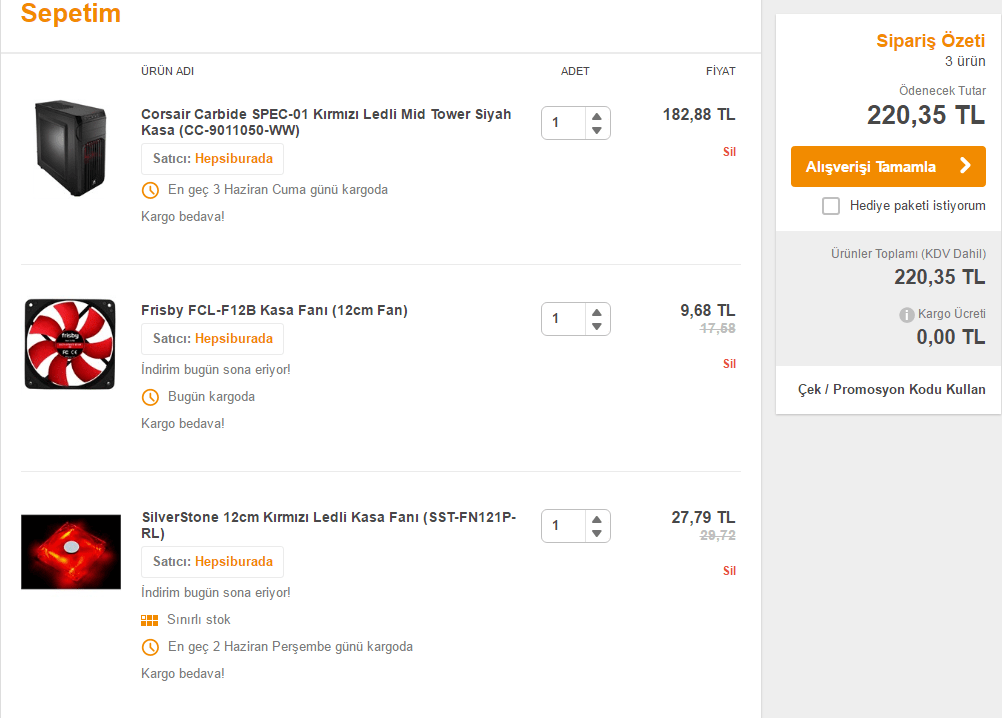
Task: Click the info icon beside Kargo Ücreti
Action: [907, 315]
